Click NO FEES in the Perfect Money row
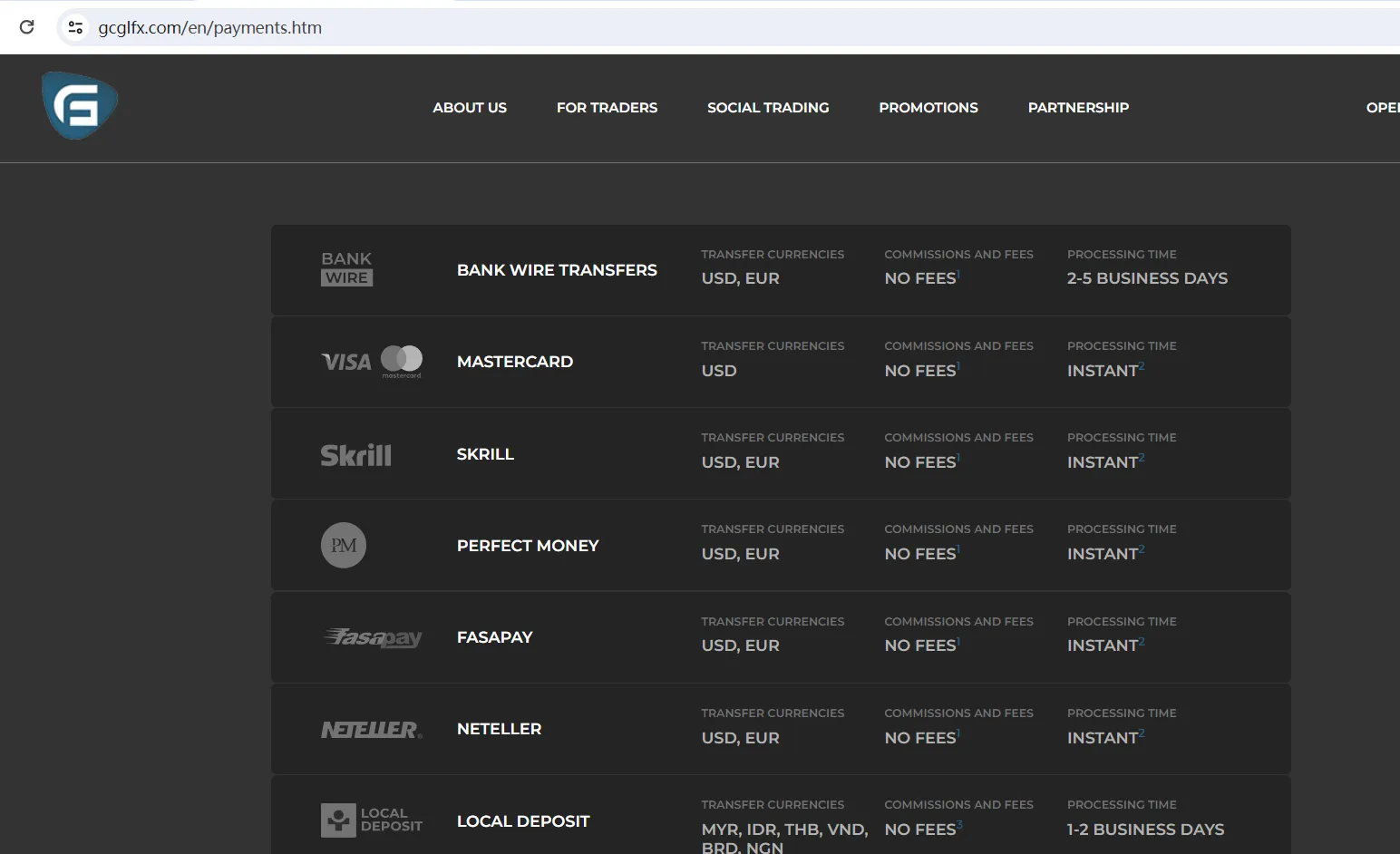 tap(920, 554)
